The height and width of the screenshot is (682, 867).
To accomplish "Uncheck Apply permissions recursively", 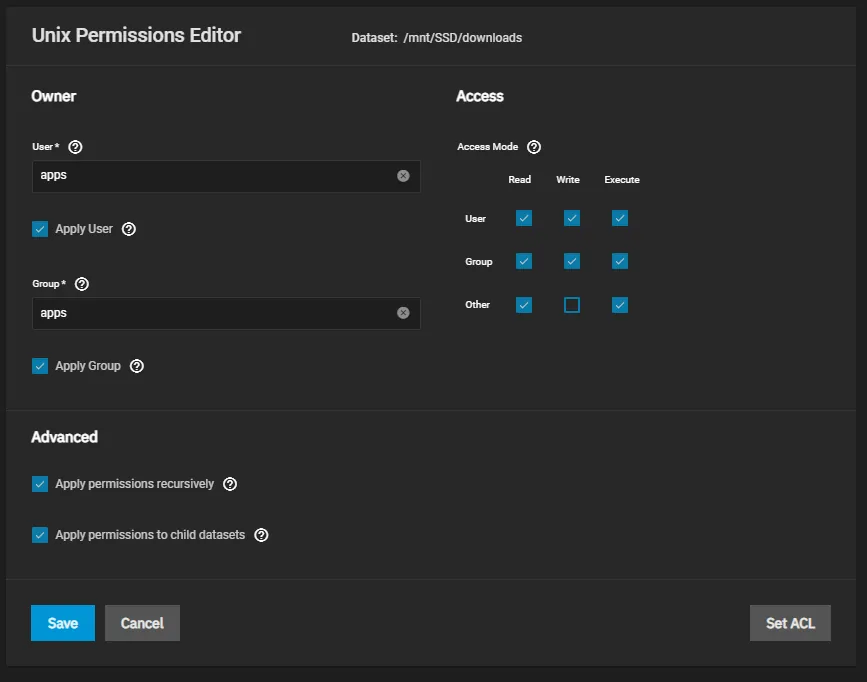I will (40, 484).
